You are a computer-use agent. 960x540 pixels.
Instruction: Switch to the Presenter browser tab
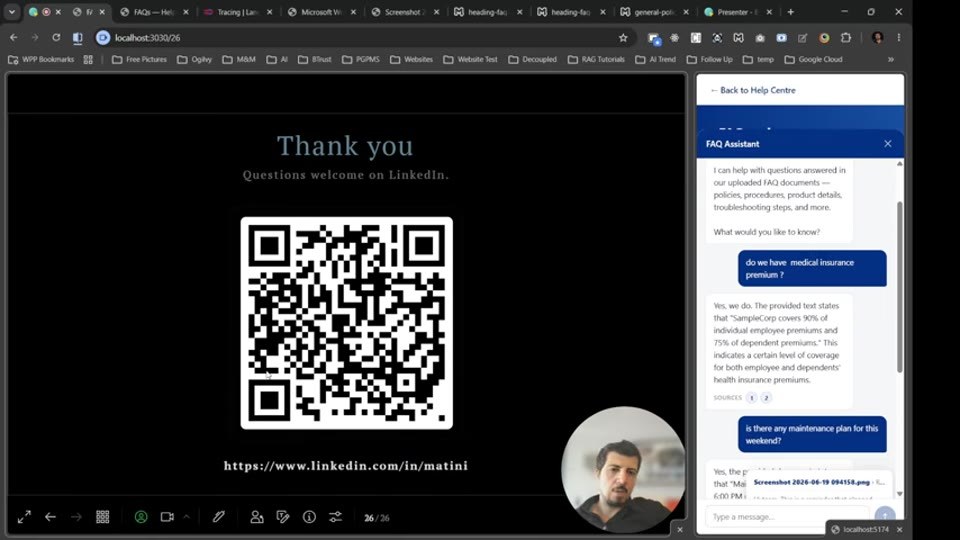coord(737,12)
